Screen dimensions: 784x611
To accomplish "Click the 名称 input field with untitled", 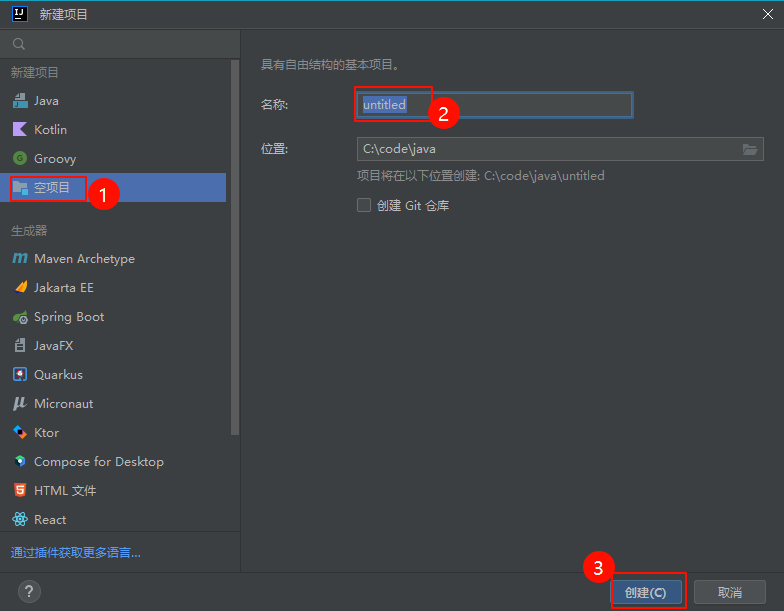I will (494, 105).
